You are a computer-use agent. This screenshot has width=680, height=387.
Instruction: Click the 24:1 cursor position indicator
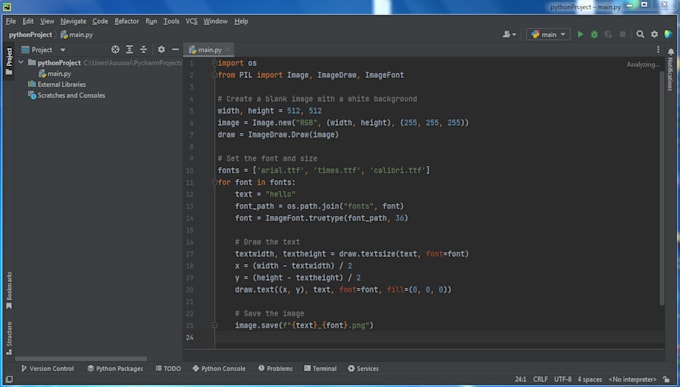pyautogui.click(x=520, y=380)
